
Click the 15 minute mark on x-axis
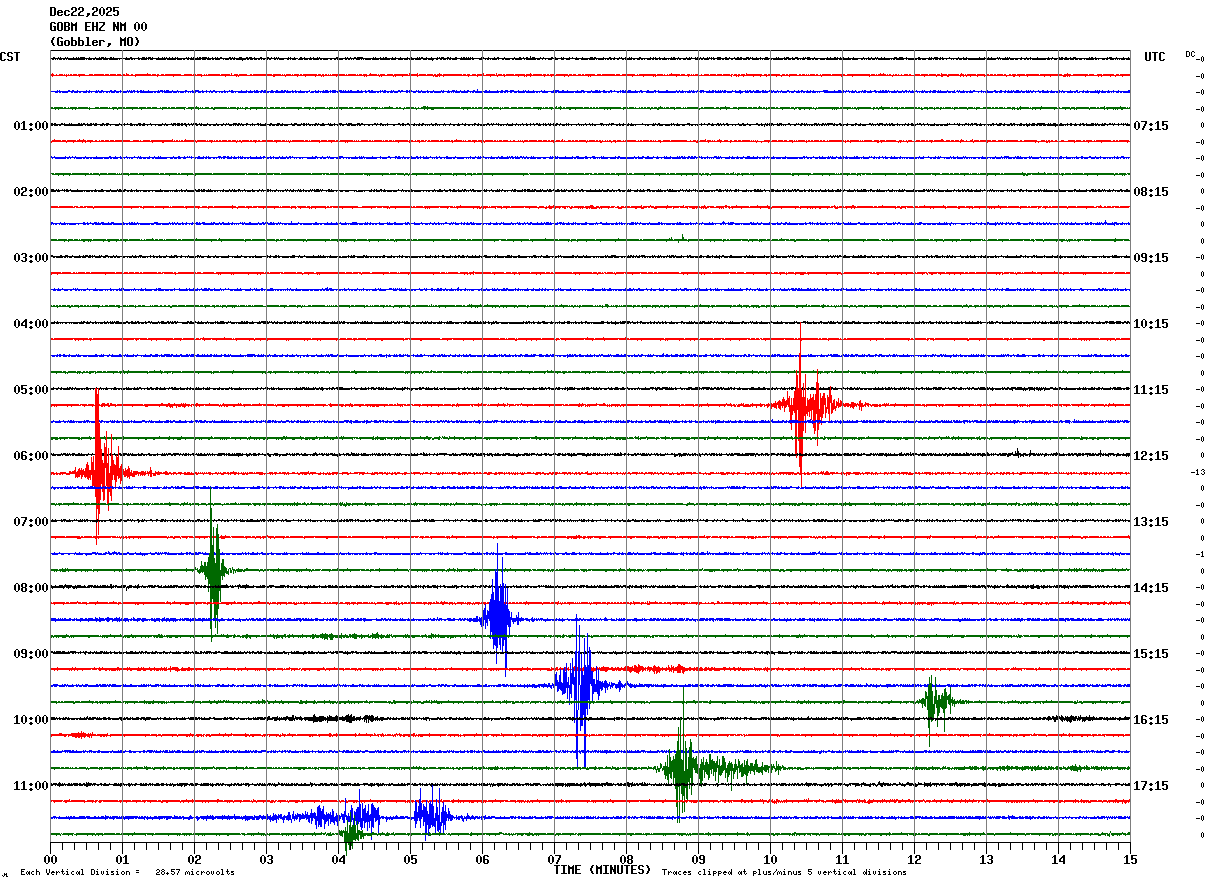(x=1130, y=859)
